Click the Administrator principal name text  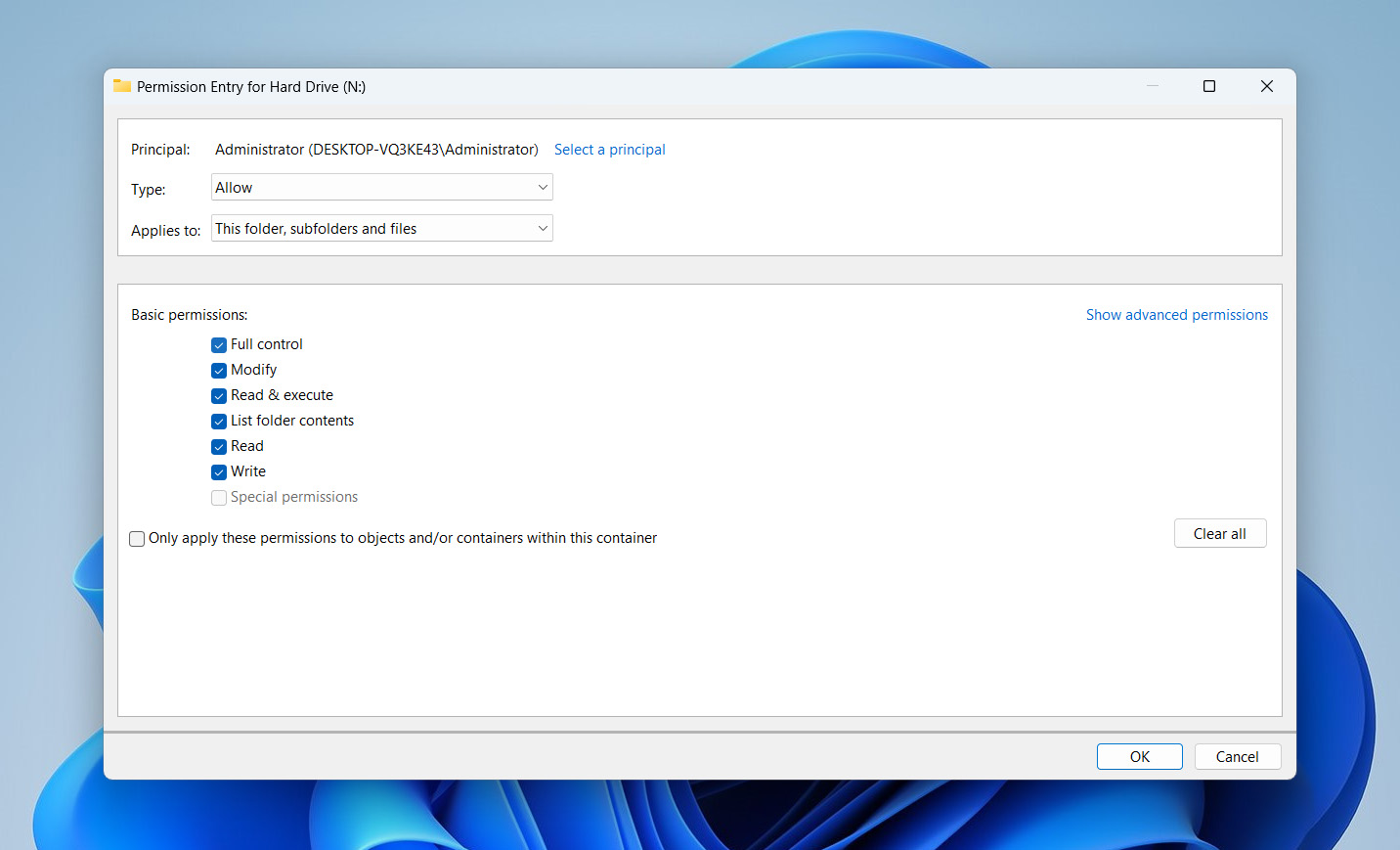click(x=376, y=150)
